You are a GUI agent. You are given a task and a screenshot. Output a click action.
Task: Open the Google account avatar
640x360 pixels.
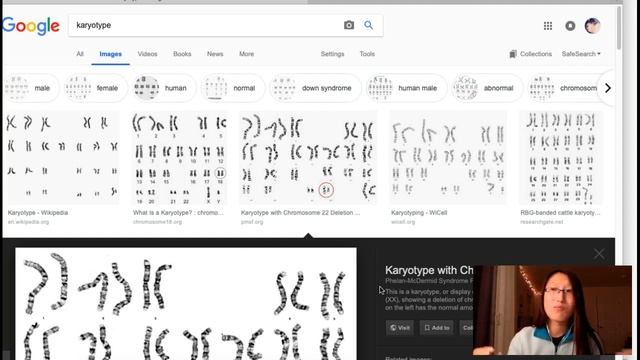593,26
